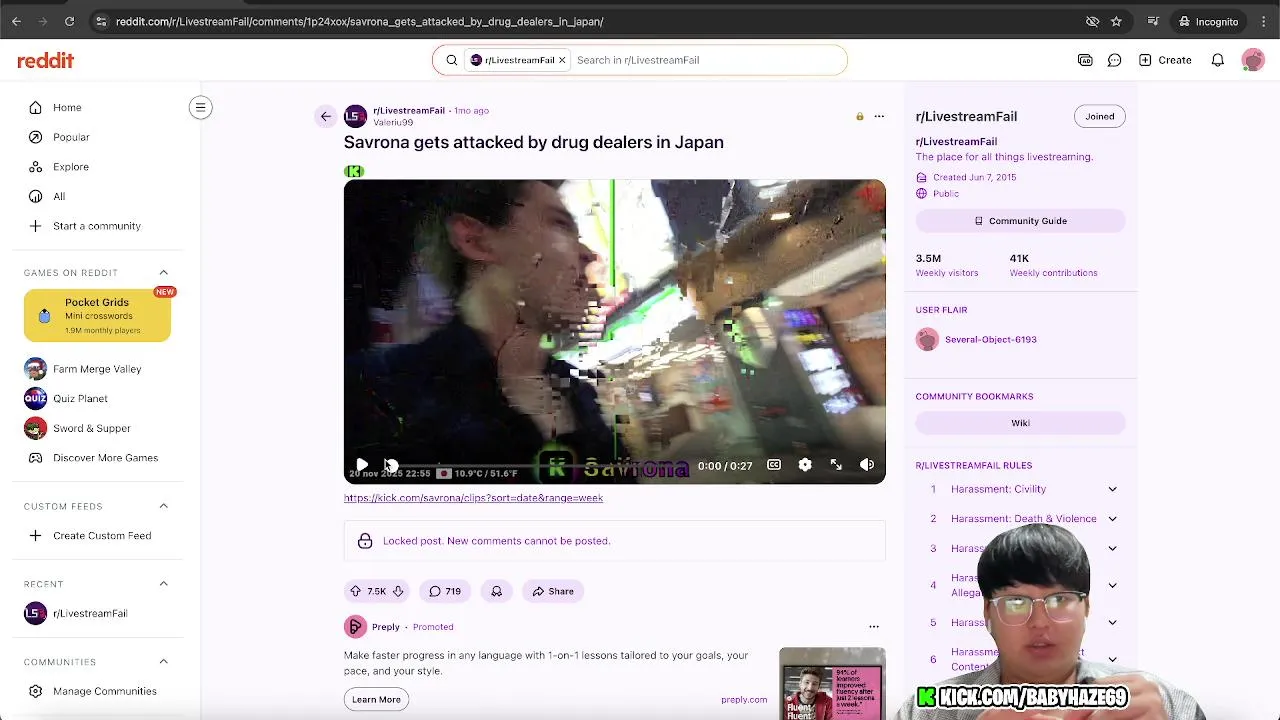Open the 719 comments button
The height and width of the screenshot is (720, 1280).
click(x=445, y=591)
